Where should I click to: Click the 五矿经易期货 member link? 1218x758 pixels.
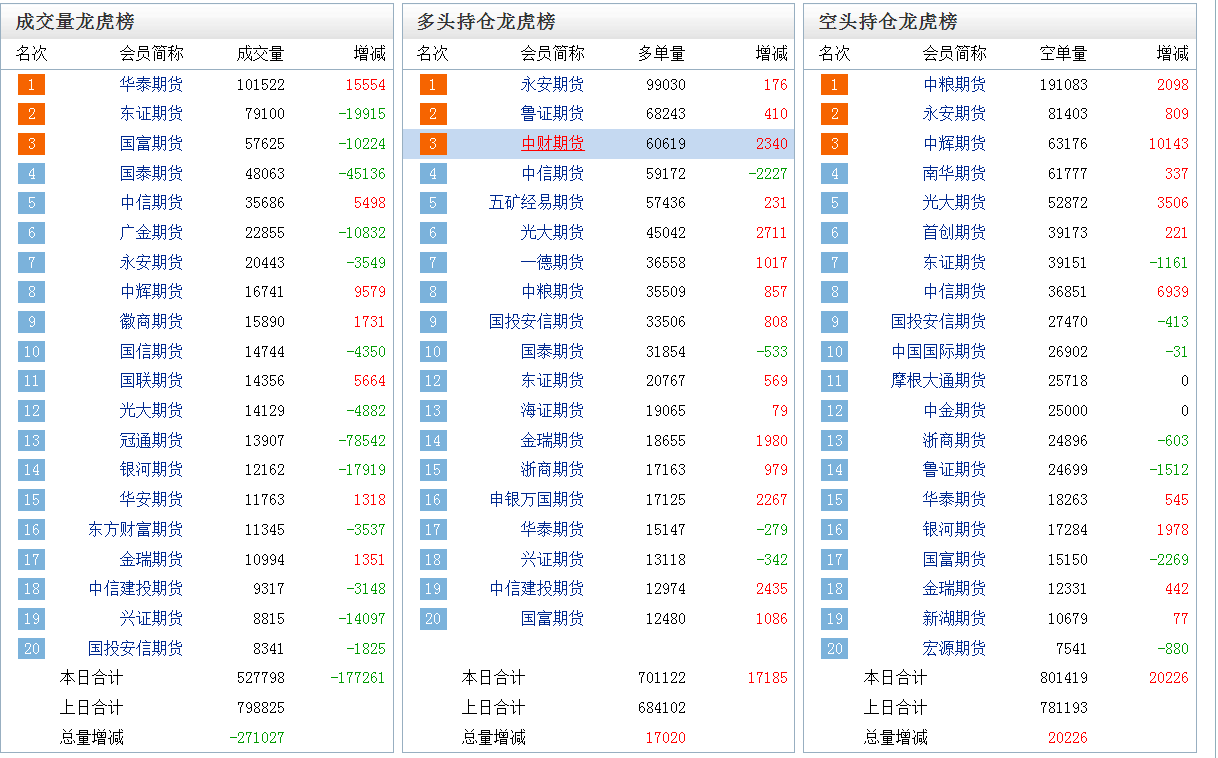click(536, 203)
